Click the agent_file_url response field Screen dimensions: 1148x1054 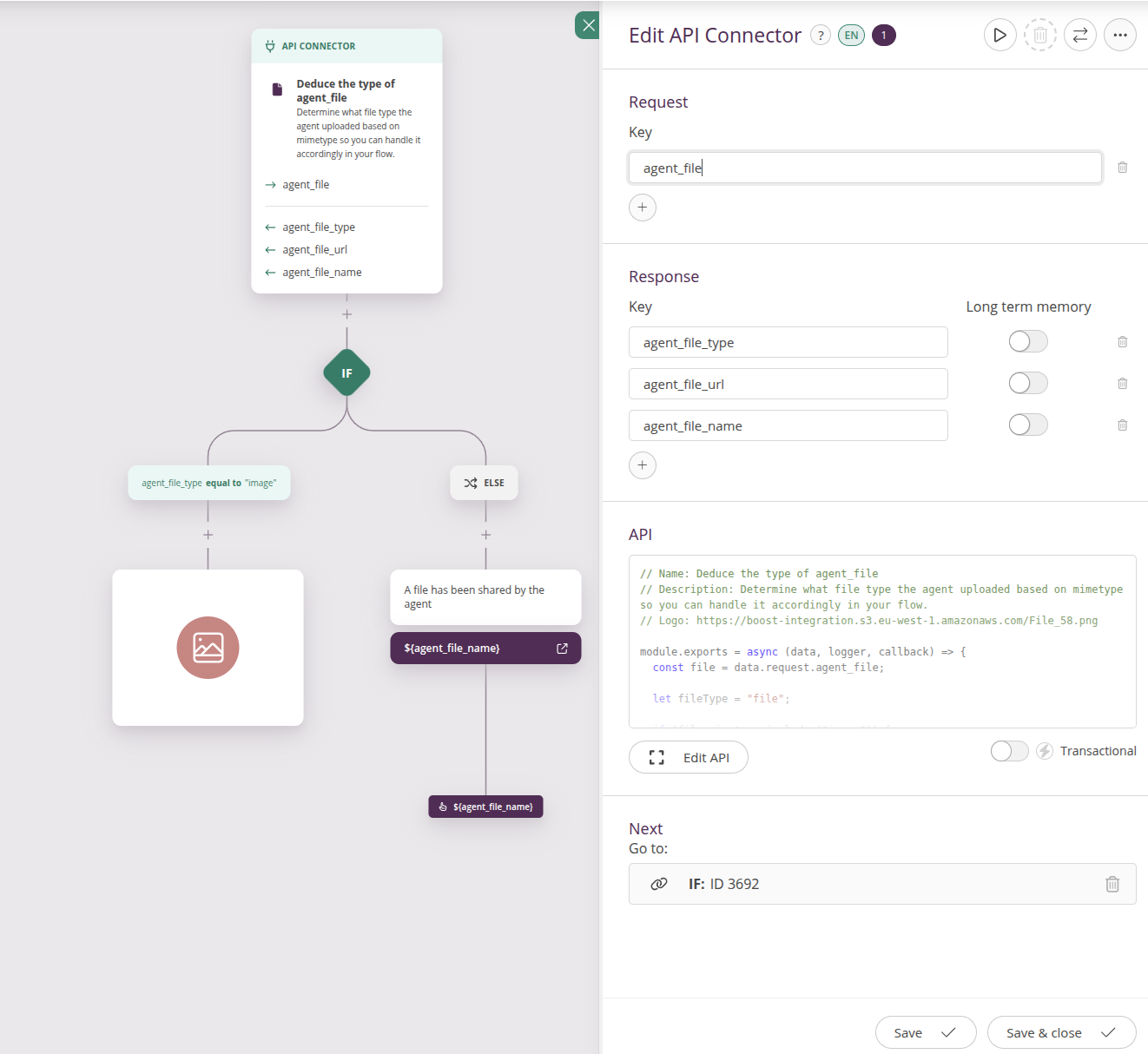(x=788, y=384)
